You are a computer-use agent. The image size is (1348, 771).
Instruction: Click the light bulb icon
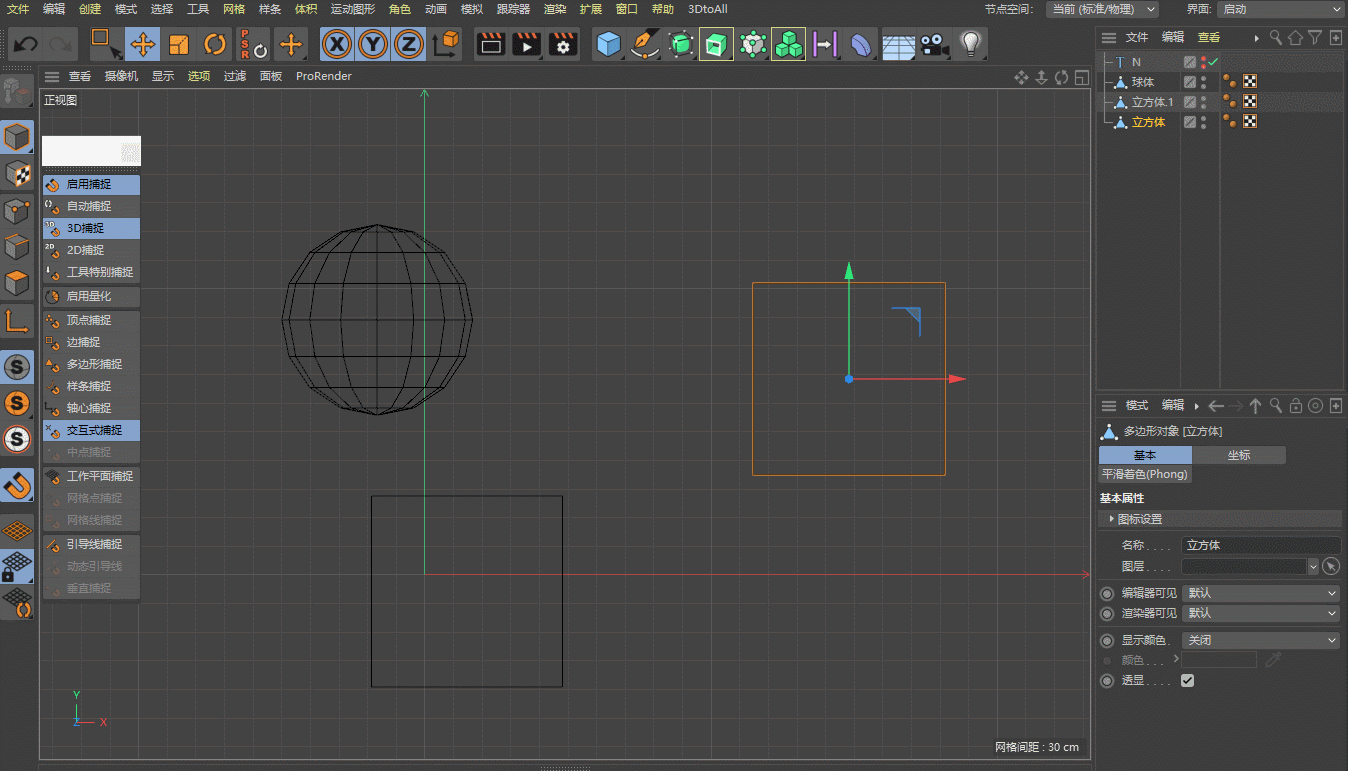pyautogui.click(x=969, y=44)
